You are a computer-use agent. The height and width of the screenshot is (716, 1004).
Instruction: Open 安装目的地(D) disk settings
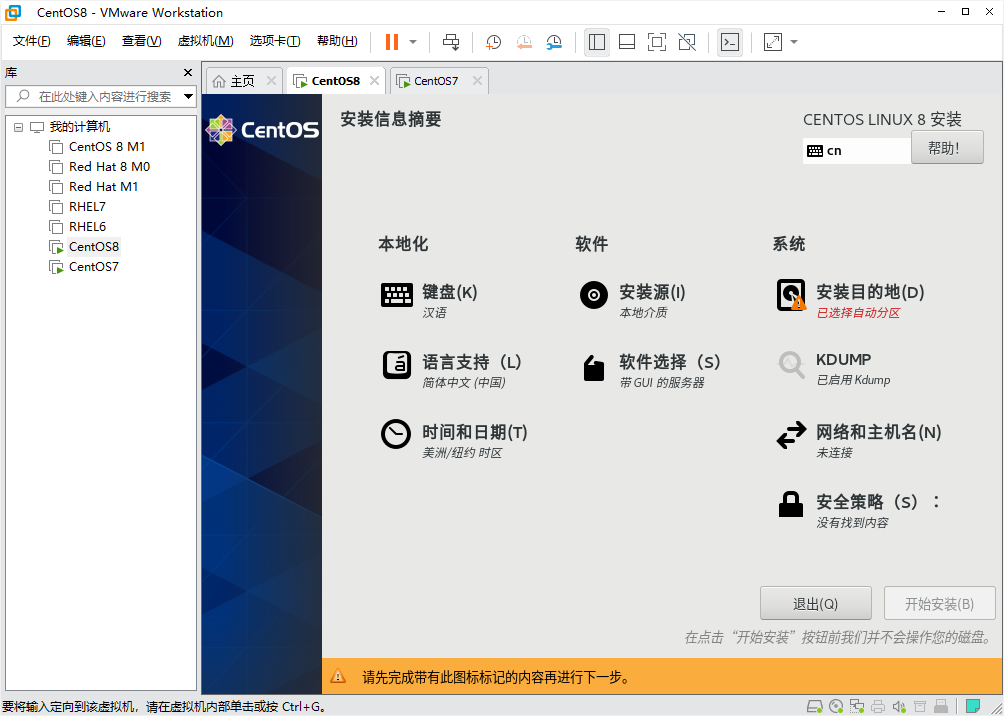tap(850, 300)
